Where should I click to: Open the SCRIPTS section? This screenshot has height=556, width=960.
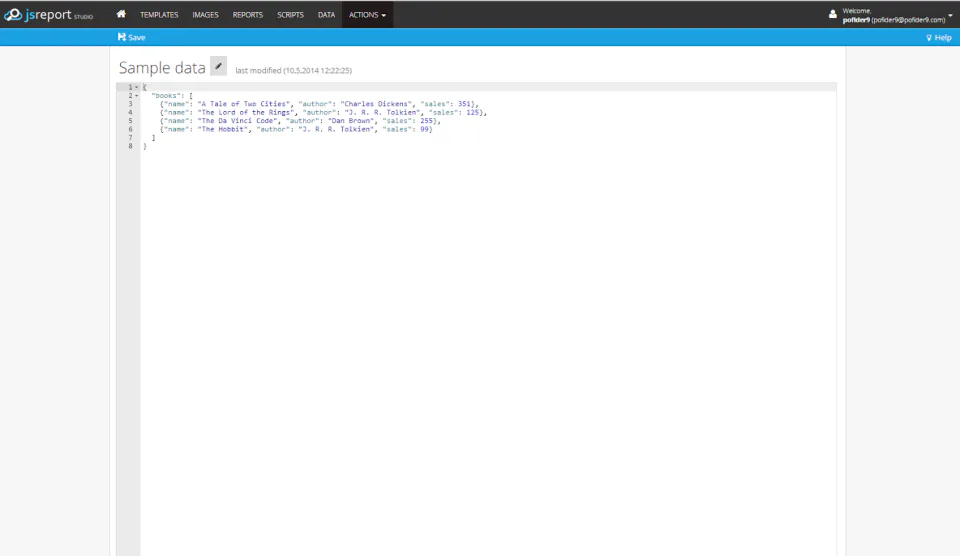(x=290, y=15)
